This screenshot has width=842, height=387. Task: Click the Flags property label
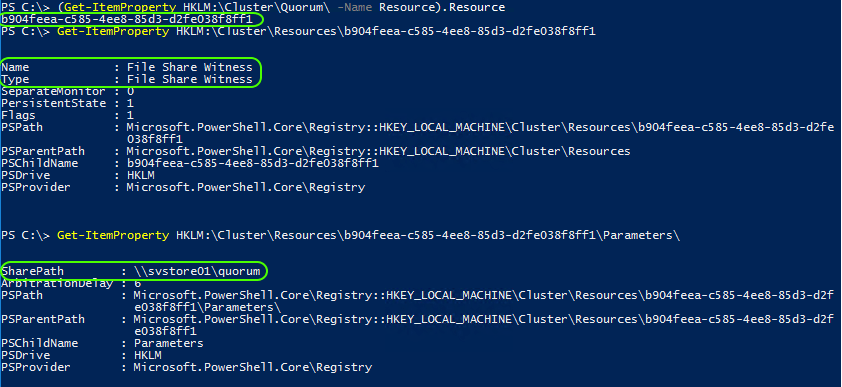tap(18, 115)
